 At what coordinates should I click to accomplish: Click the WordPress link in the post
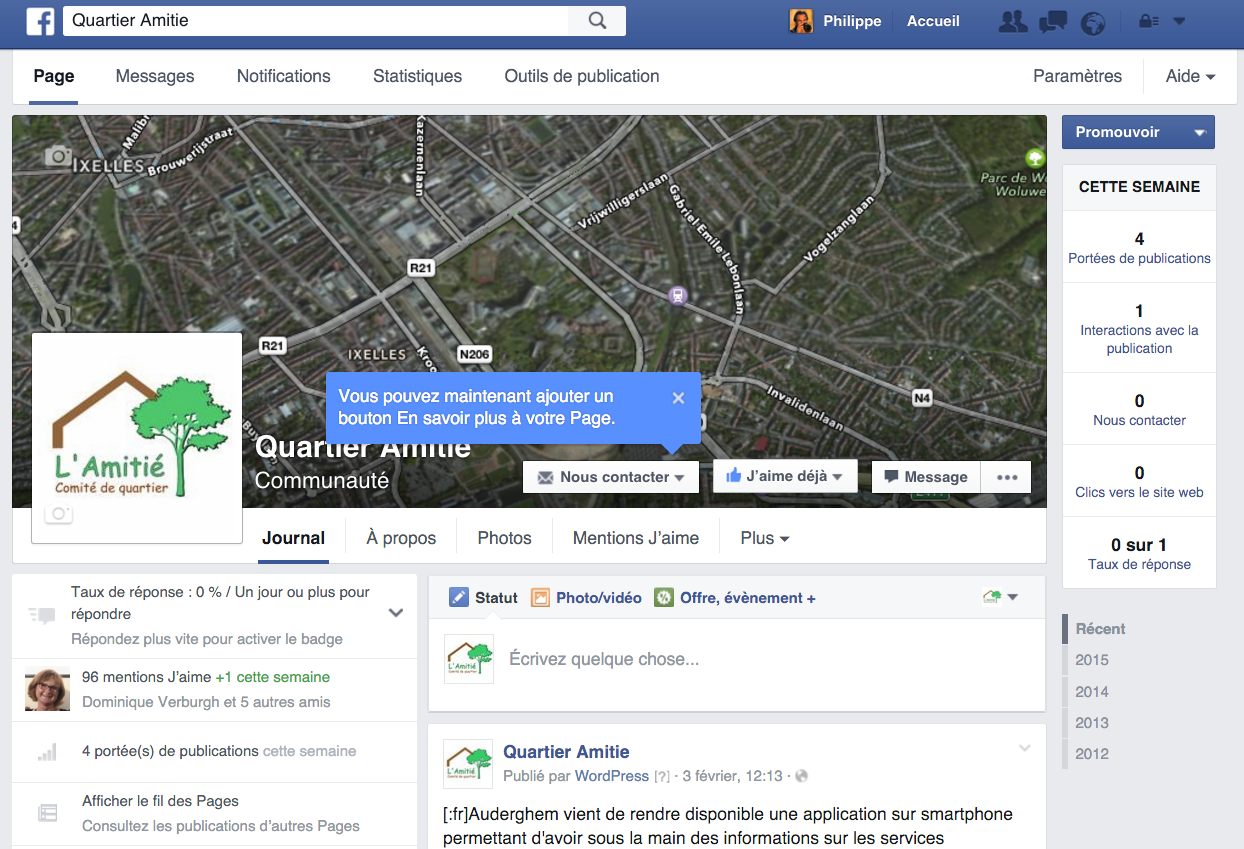612,776
